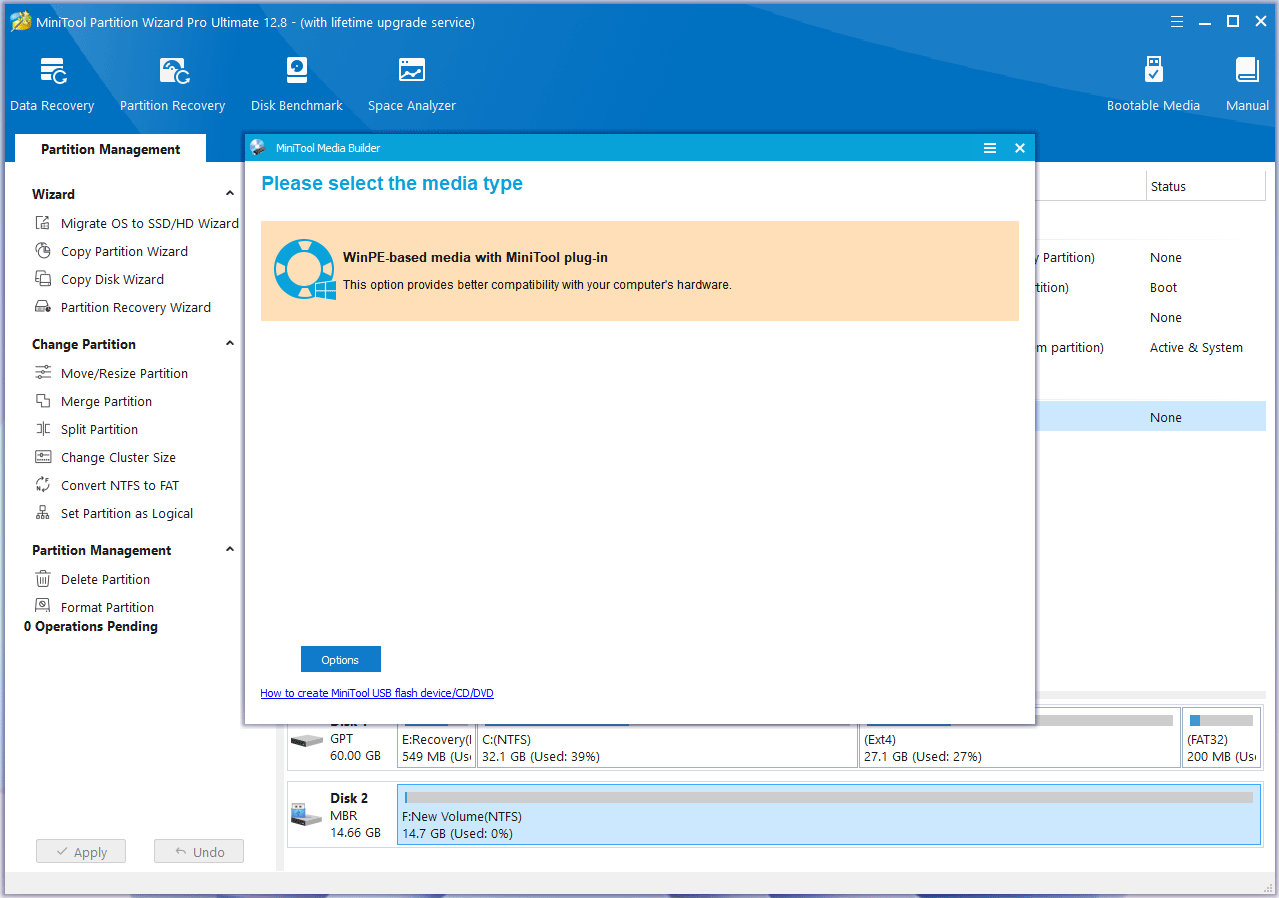The height and width of the screenshot is (898, 1279).
Task: Close the MiniTool Media Builder dialog
Action: coord(1020,148)
